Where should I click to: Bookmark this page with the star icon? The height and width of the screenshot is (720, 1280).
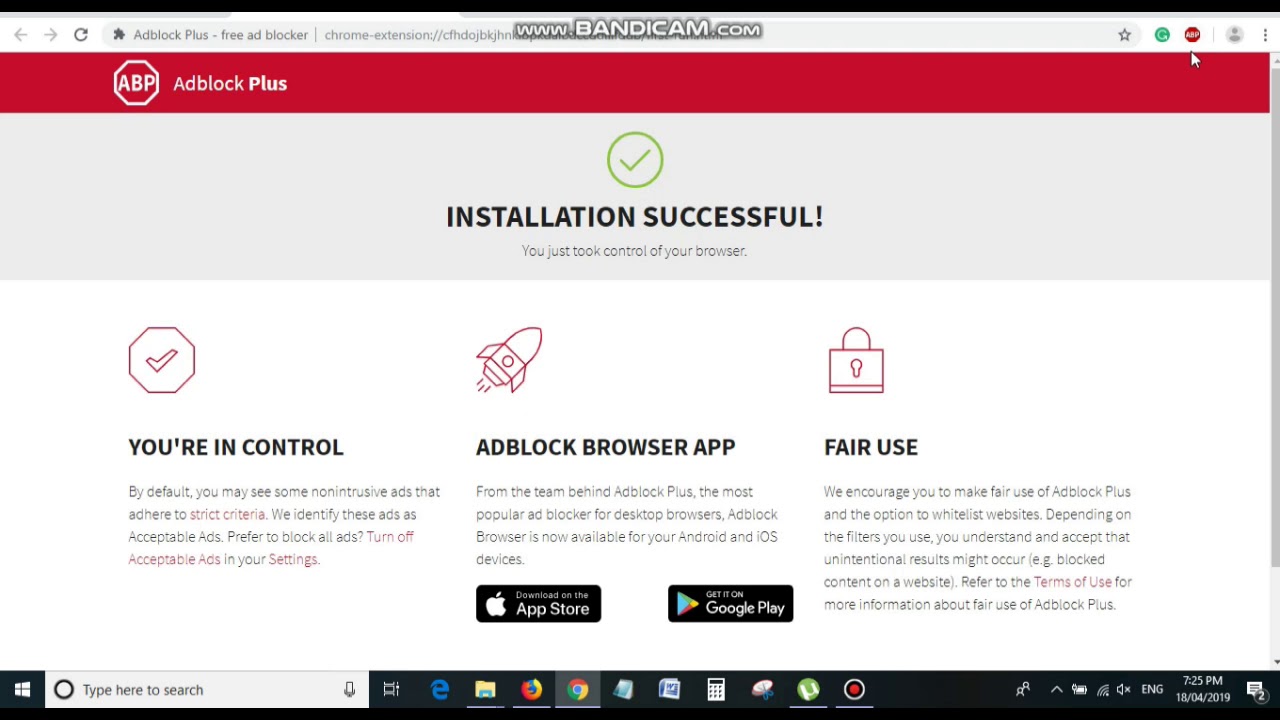coord(1125,35)
